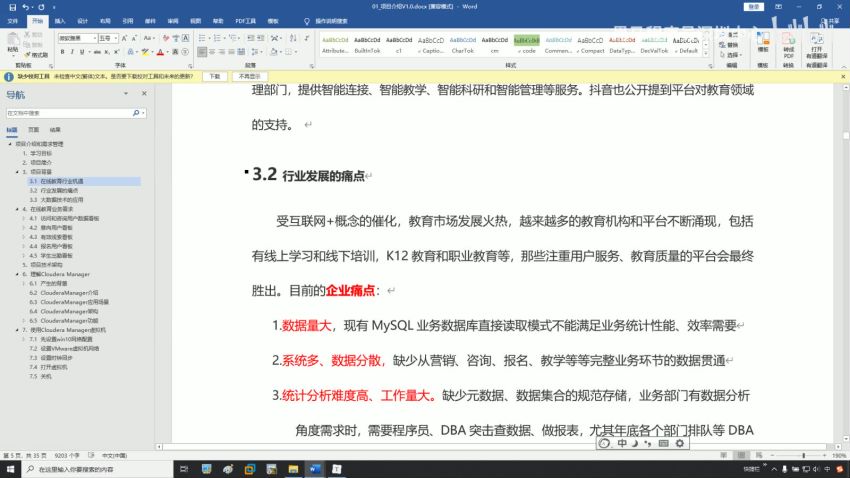Apply the 'Compact' style from gallery
This screenshot has height=478, width=850.
pos(590,44)
